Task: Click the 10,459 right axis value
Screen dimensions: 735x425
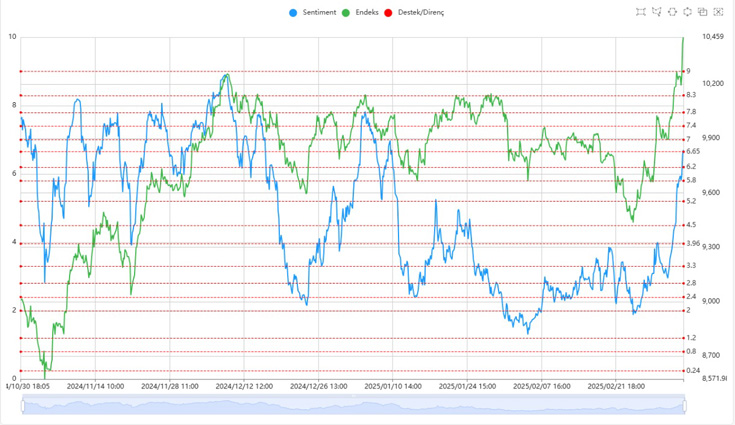Action: [x=713, y=37]
